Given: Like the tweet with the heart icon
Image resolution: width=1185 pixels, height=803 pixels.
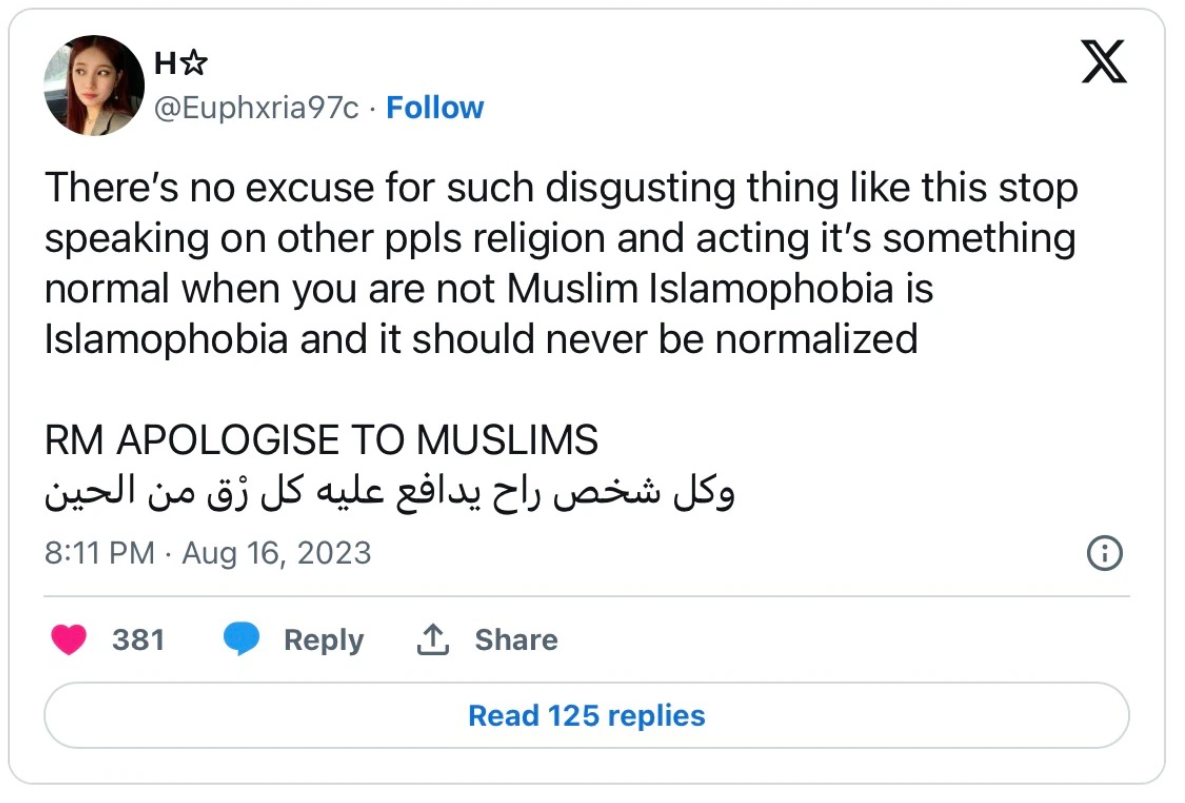Looking at the screenshot, I should point(69,640).
